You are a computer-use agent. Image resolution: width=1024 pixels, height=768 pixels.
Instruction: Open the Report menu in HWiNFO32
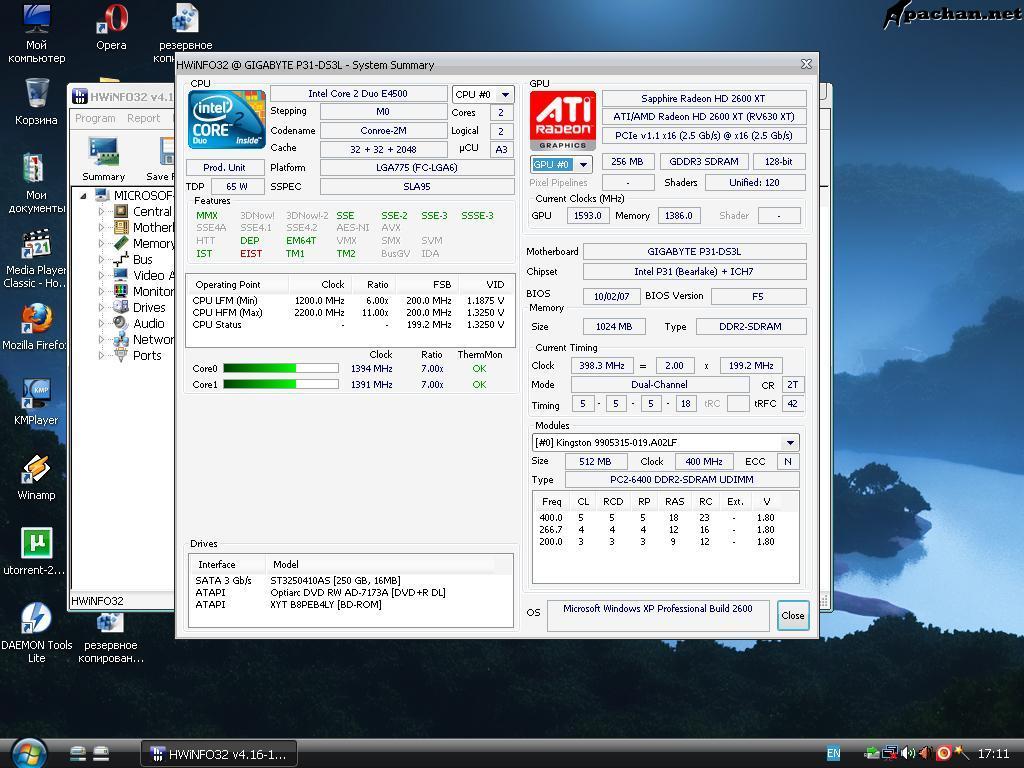pyautogui.click(x=143, y=118)
